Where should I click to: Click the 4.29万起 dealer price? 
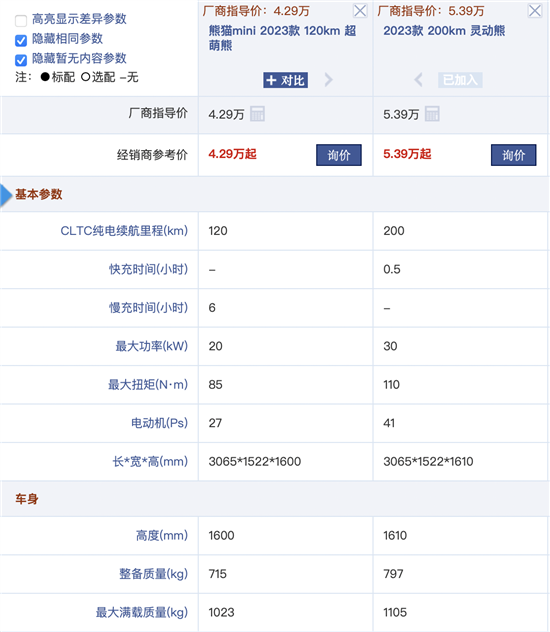click(232, 154)
